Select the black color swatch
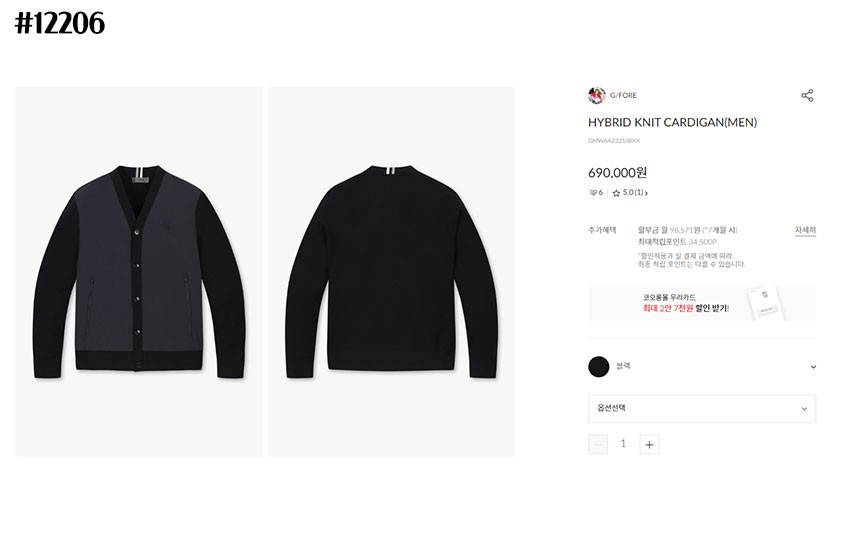 tap(598, 367)
